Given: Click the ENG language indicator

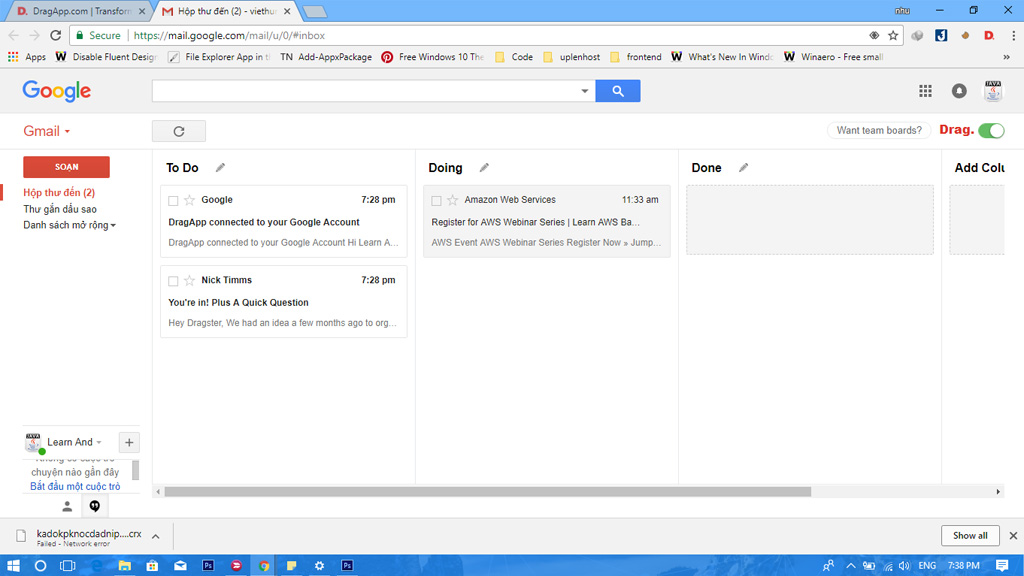Looking at the screenshot, I should [927, 566].
